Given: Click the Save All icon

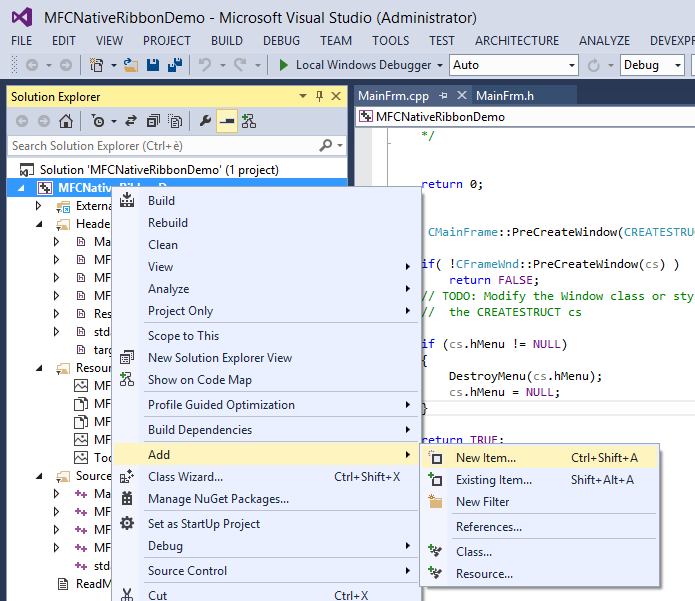Looking at the screenshot, I should [175, 66].
